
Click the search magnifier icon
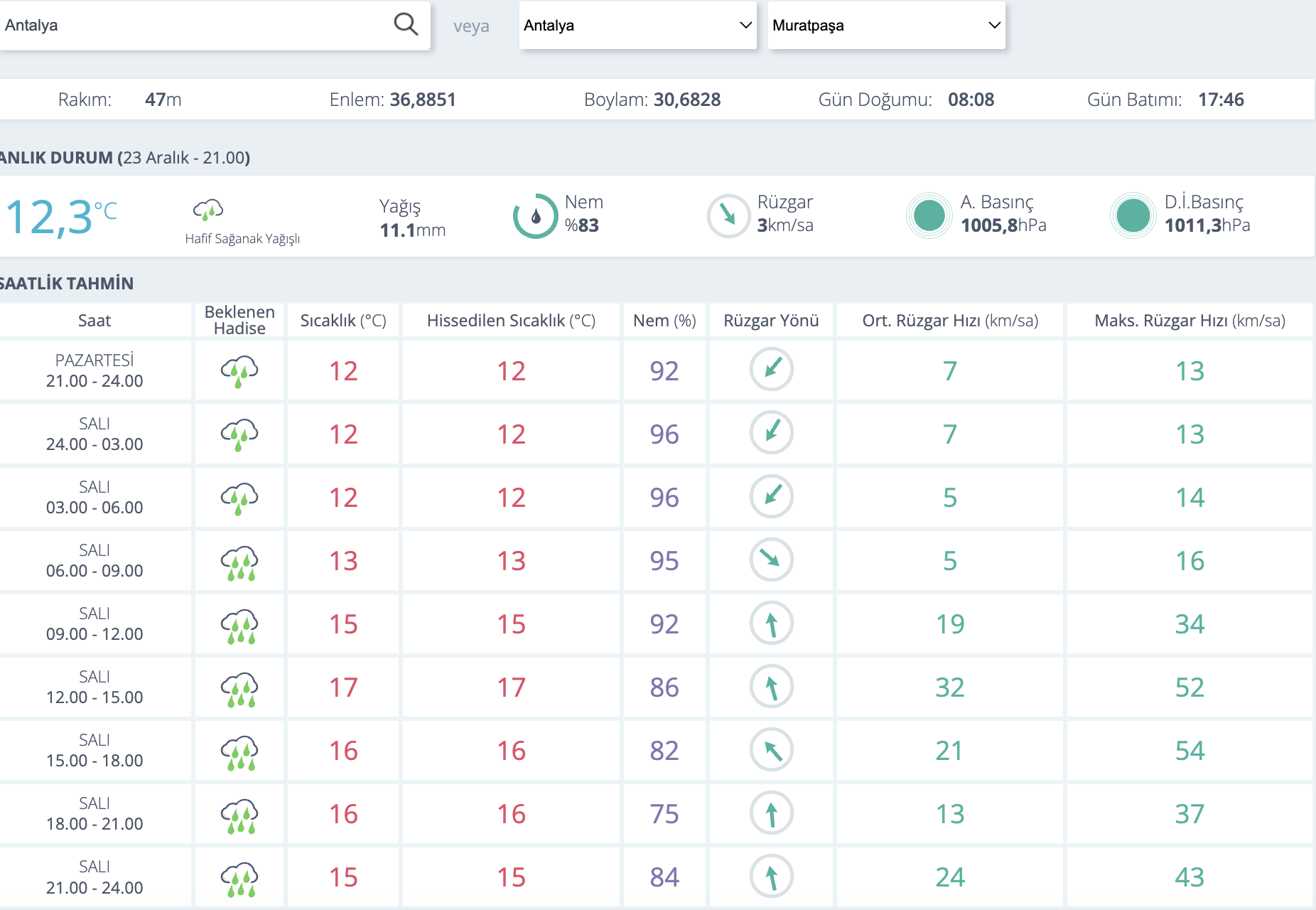pyautogui.click(x=406, y=24)
